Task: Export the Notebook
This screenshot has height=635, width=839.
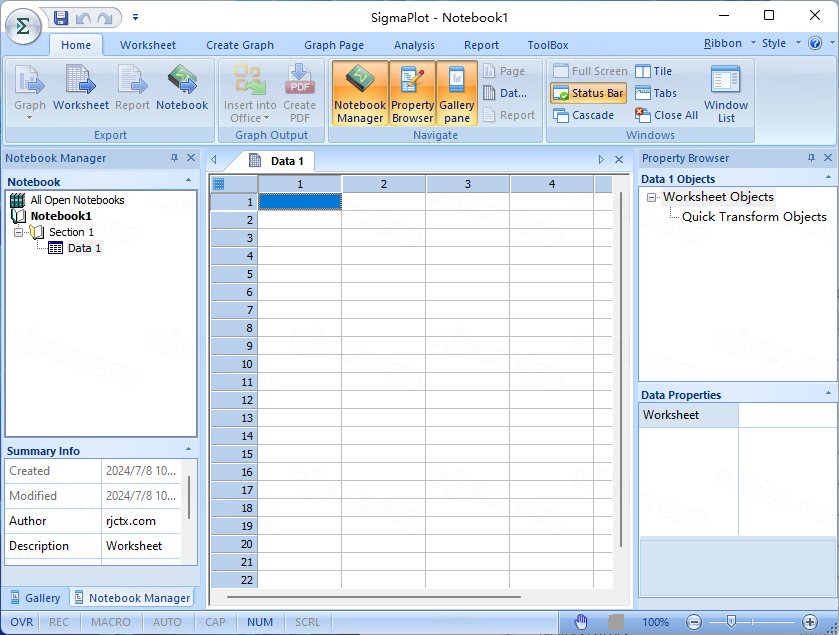Action: 182,88
